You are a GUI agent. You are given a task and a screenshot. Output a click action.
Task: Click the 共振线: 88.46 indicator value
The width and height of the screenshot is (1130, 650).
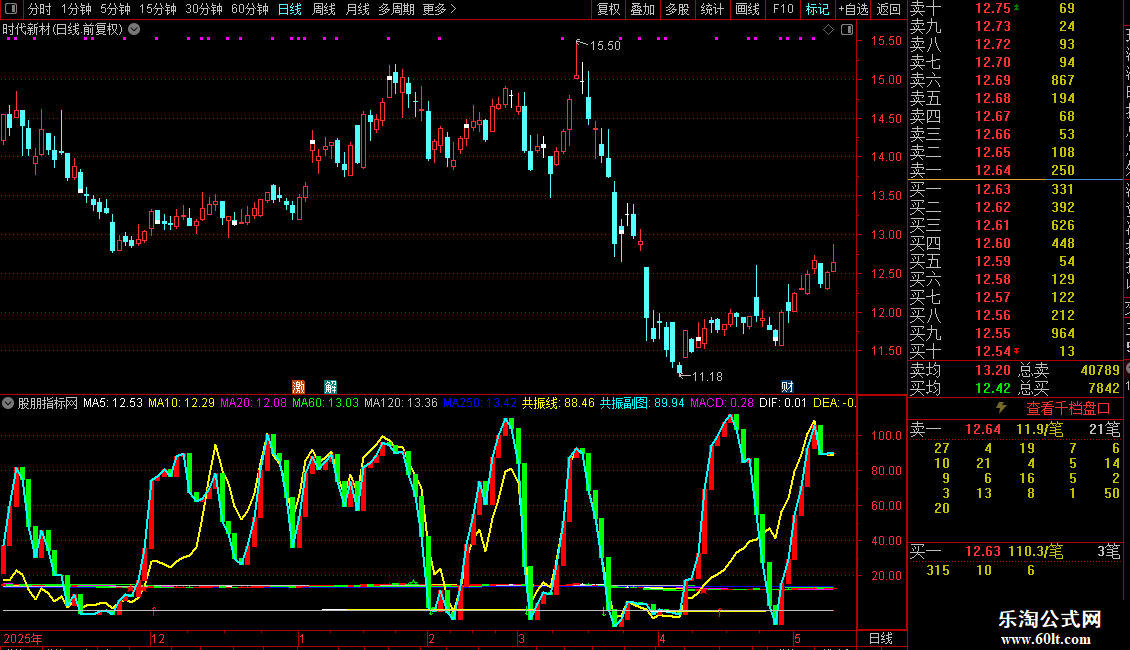pyautogui.click(x=559, y=403)
